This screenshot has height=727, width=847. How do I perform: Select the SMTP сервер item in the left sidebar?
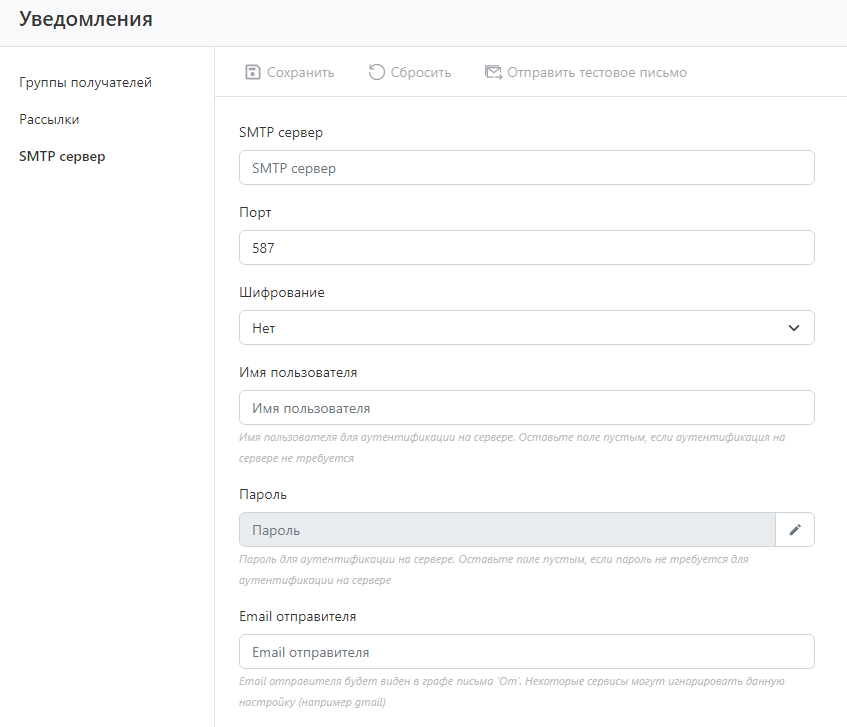[x=62, y=156]
